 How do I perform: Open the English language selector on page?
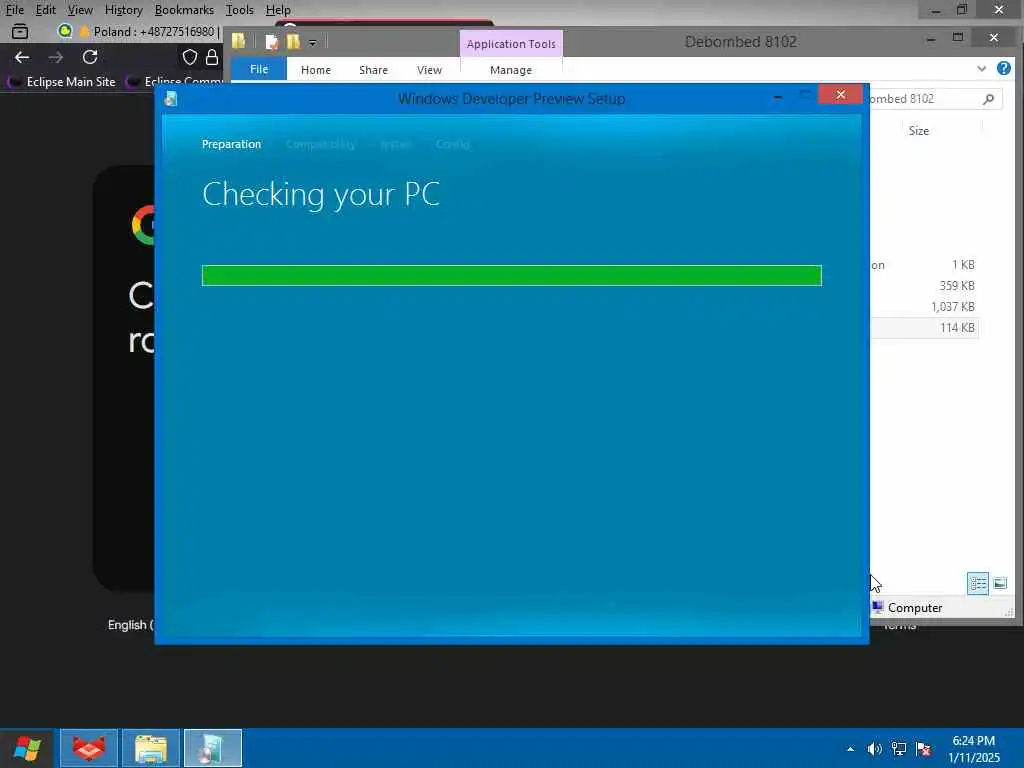[x=131, y=625]
